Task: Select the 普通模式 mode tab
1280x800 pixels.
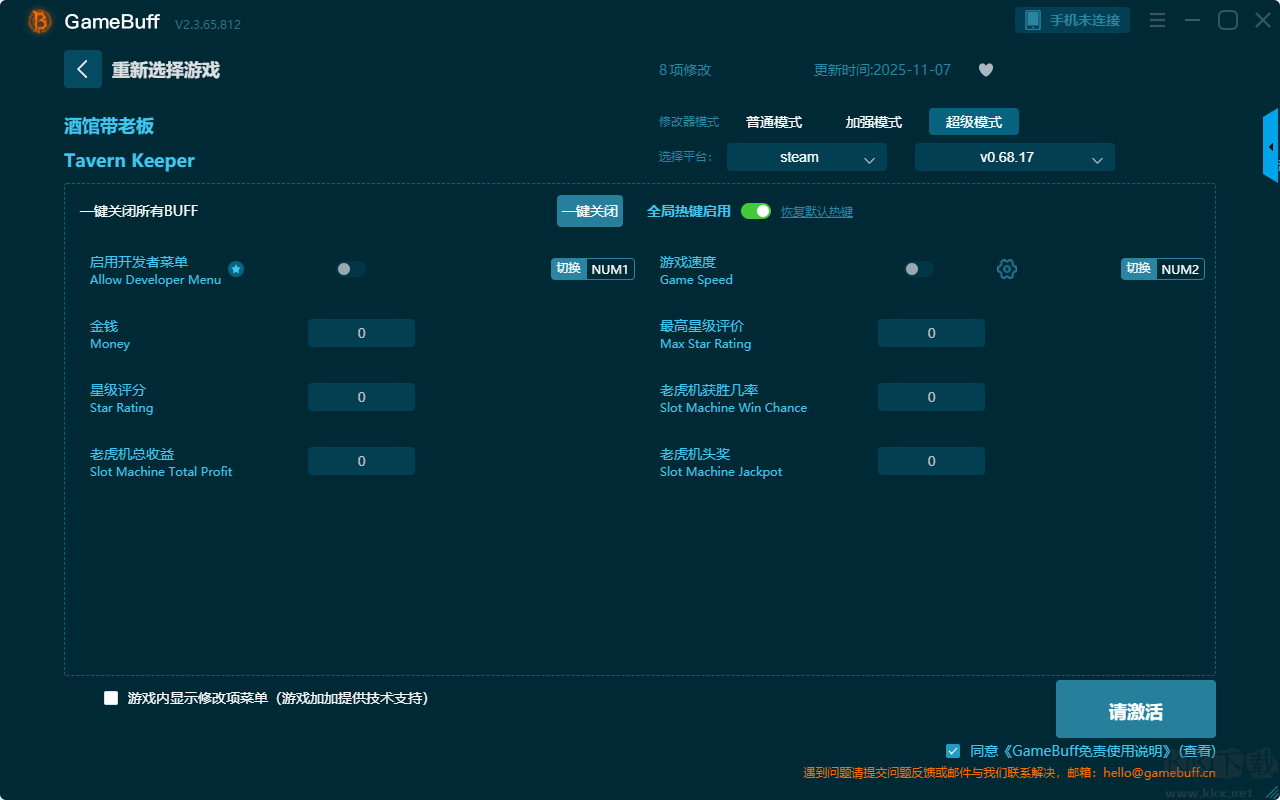Action: [774, 122]
